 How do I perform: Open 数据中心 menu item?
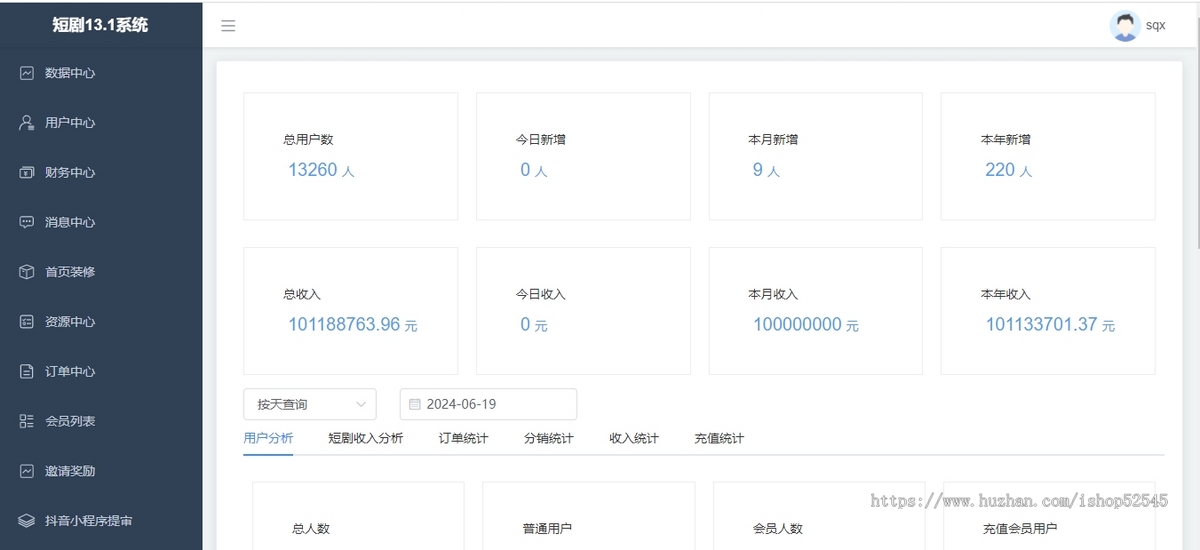101,73
